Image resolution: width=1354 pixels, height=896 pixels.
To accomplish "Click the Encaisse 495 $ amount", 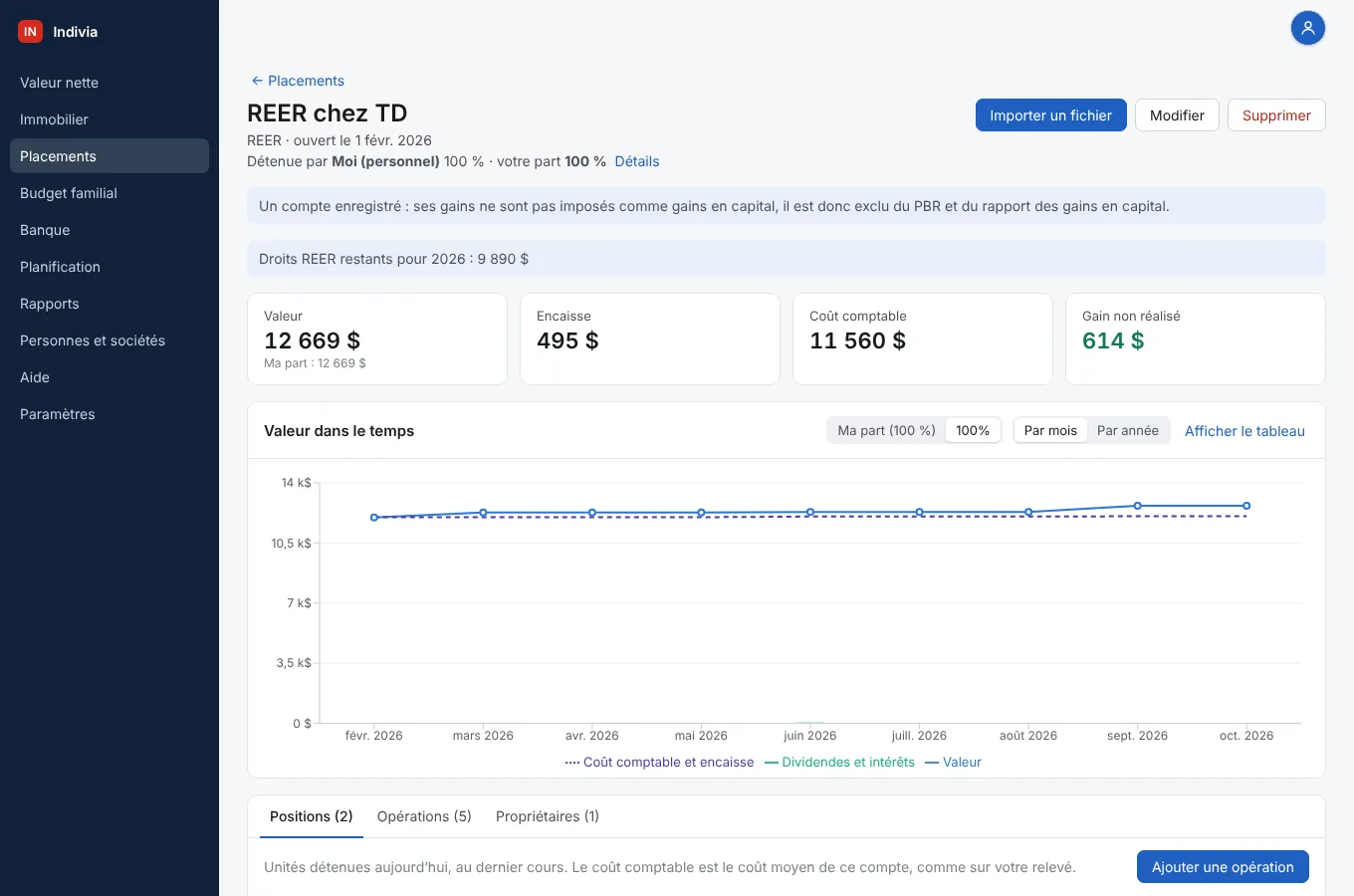I will pyautogui.click(x=567, y=340).
